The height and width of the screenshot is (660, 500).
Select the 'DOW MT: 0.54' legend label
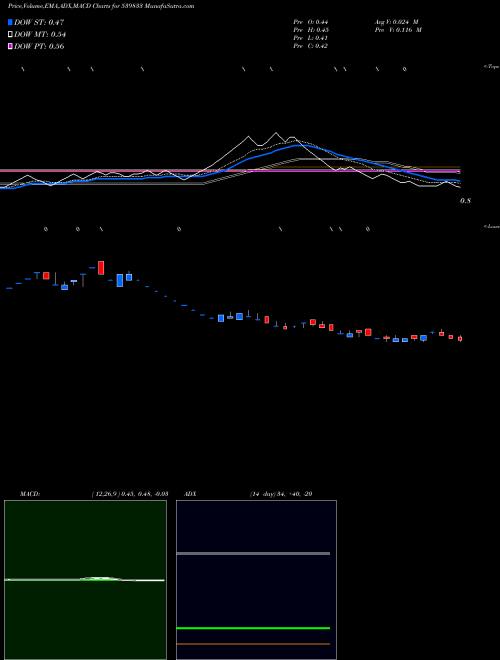pyautogui.click(x=40, y=35)
